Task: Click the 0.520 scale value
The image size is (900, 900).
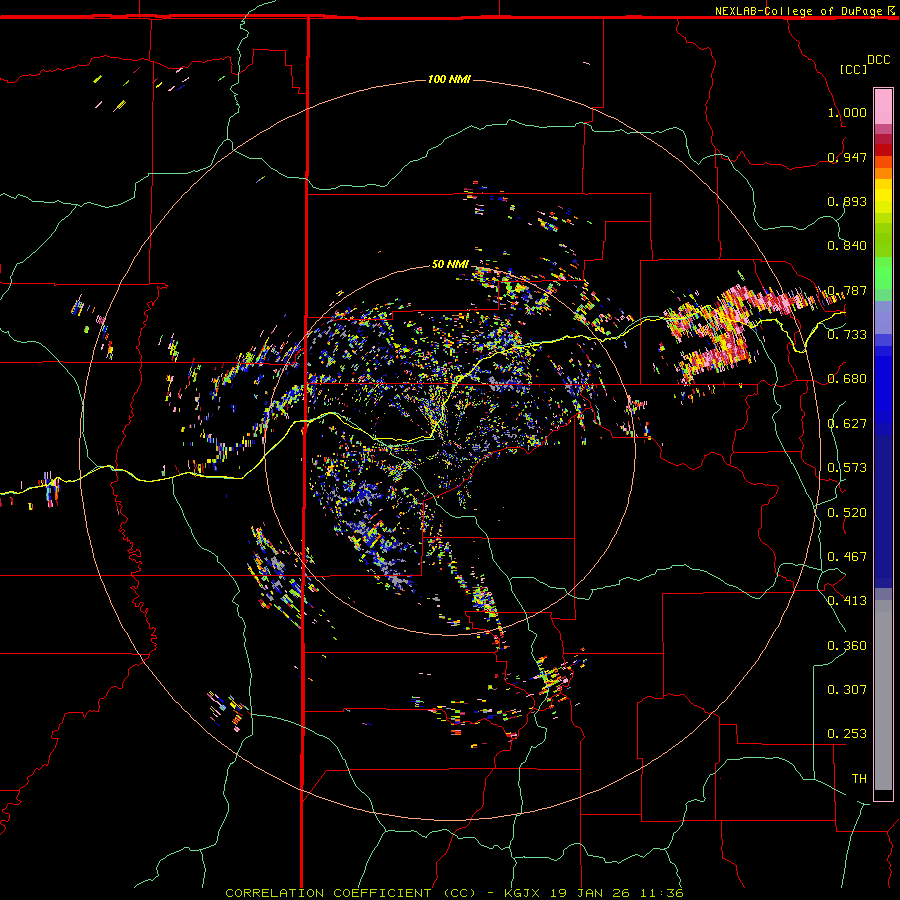Action: tap(847, 513)
